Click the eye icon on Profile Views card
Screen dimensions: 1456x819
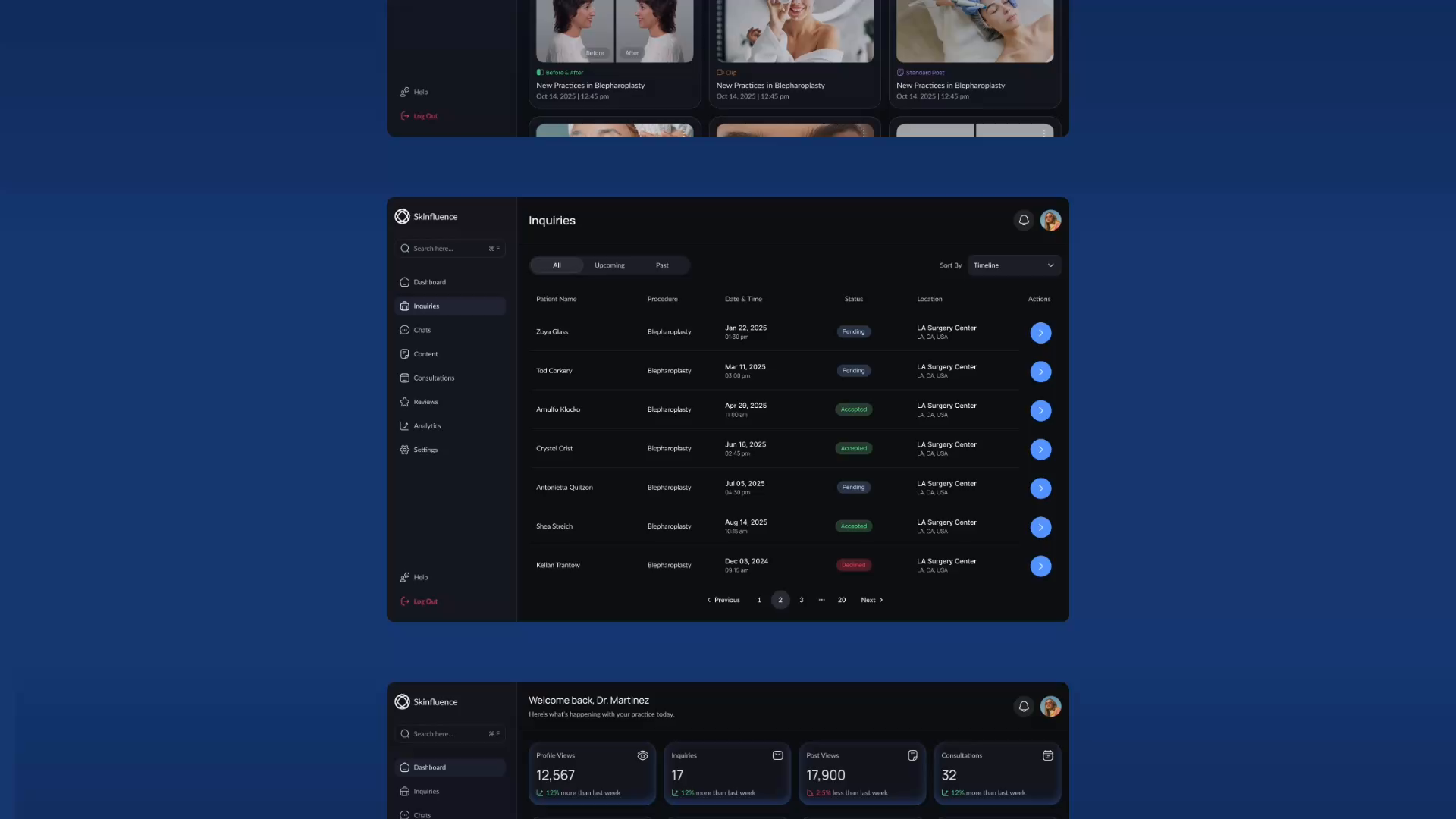click(x=642, y=755)
